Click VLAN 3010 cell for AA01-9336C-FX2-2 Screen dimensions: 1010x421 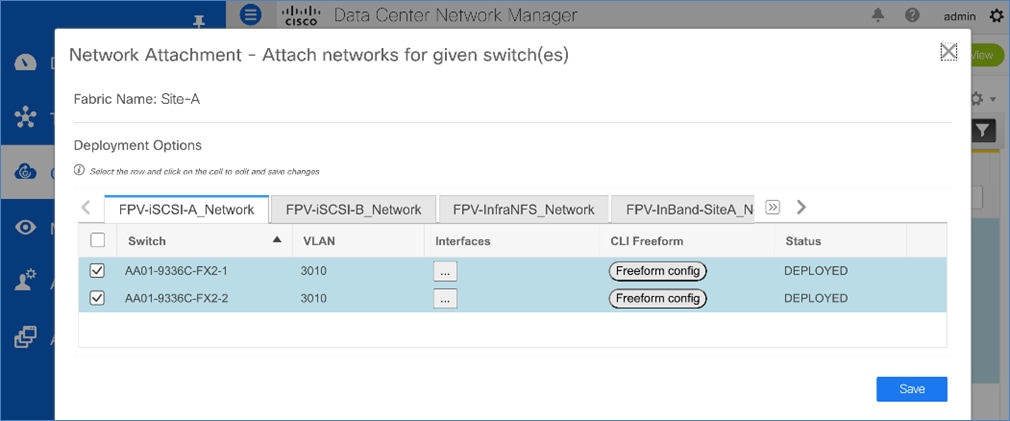pos(314,298)
